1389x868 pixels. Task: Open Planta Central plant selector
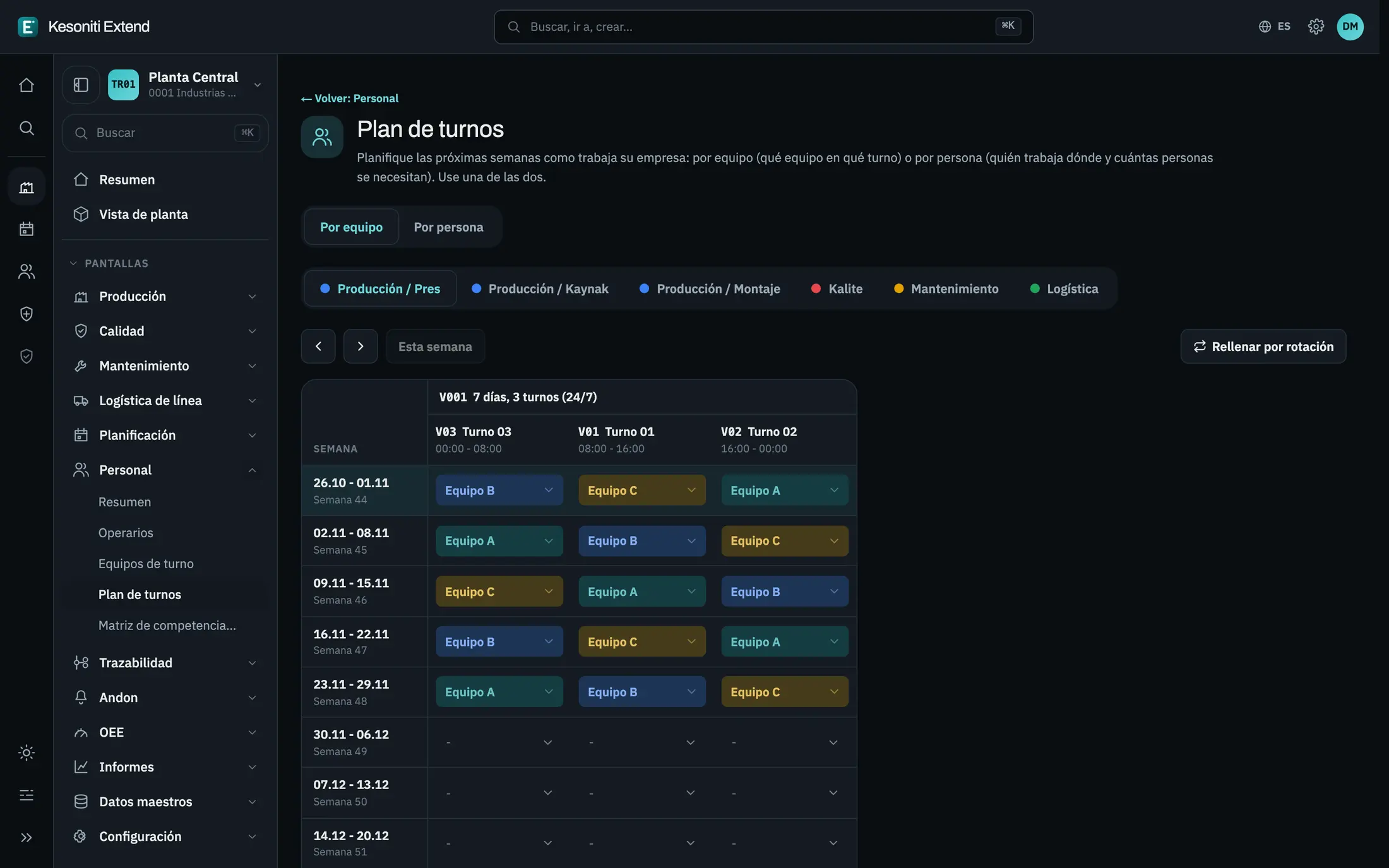click(x=185, y=85)
